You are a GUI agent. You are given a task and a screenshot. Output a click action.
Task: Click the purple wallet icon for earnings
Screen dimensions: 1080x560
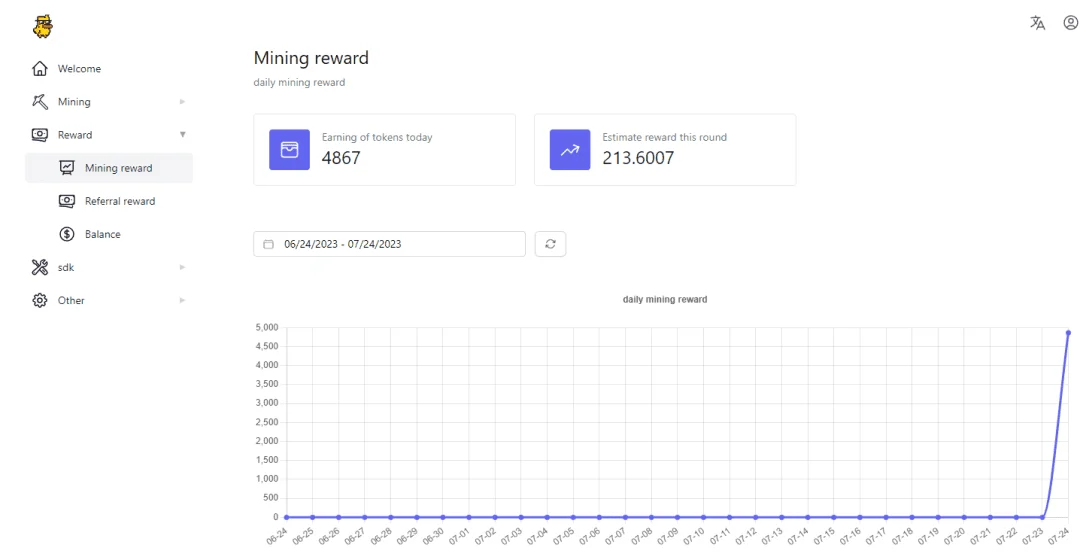[289, 149]
